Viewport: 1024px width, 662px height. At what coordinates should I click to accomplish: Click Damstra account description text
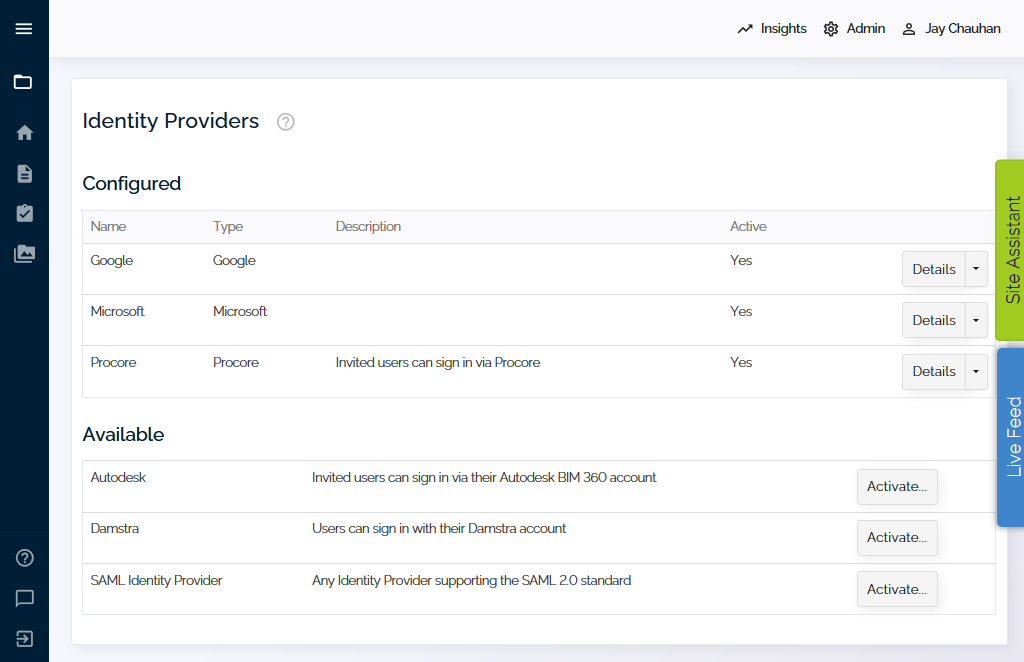439,528
